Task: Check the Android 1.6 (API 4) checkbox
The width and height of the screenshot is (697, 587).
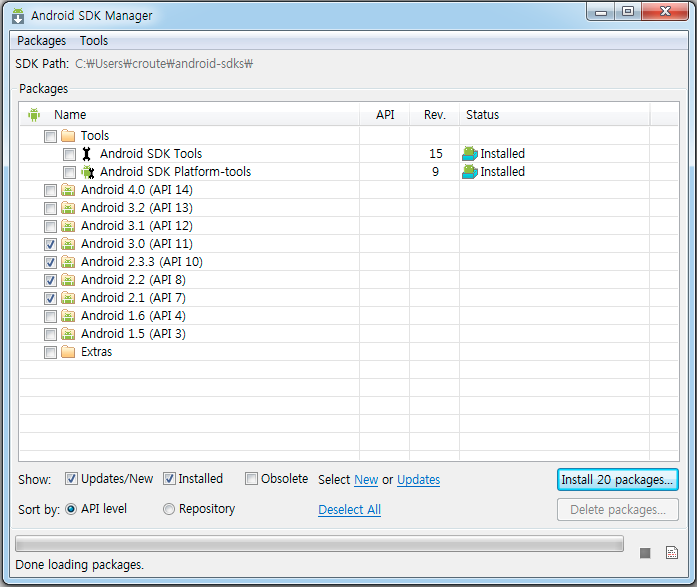Action: (50, 316)
